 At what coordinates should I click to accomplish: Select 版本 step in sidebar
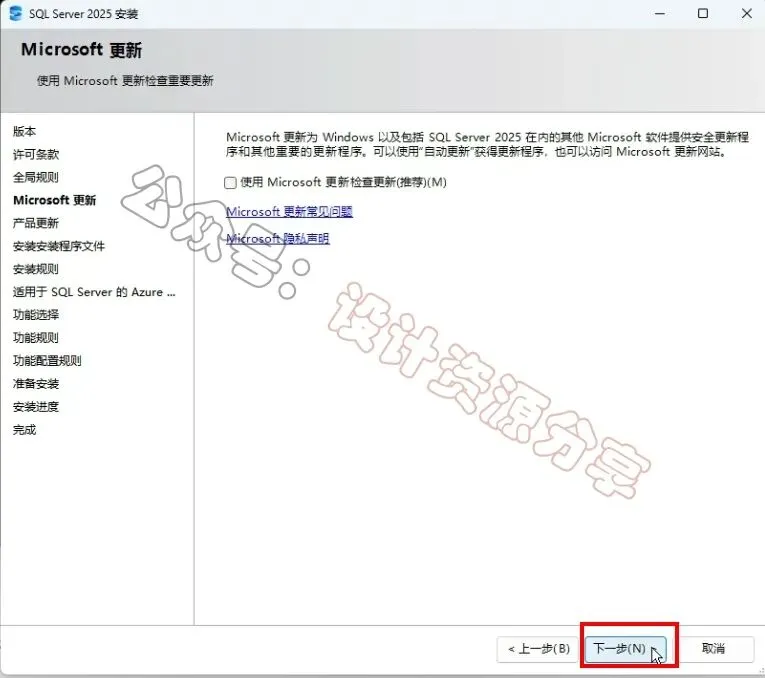24,131
